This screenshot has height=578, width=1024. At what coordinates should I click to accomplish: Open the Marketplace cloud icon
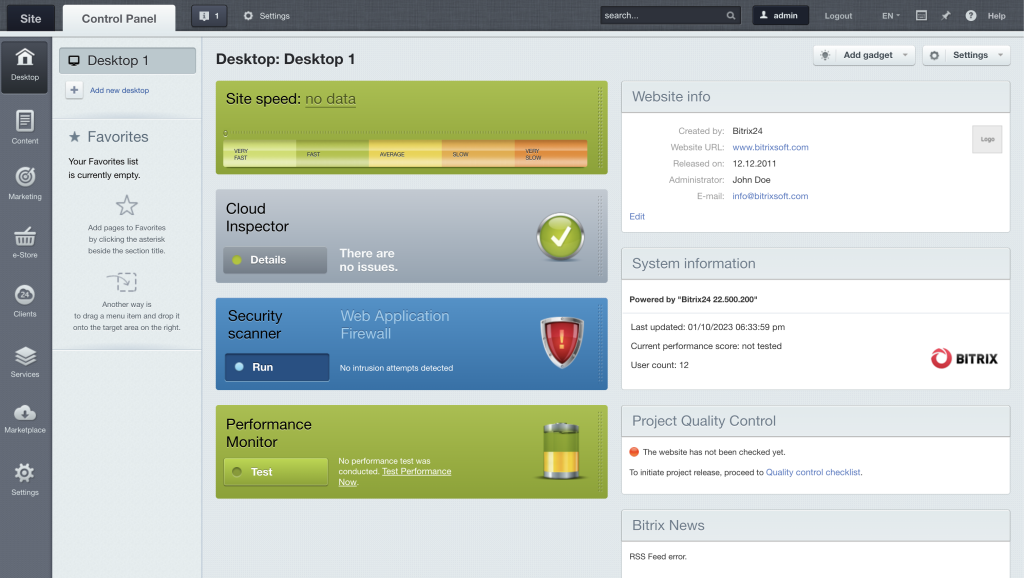click(25, 413)
